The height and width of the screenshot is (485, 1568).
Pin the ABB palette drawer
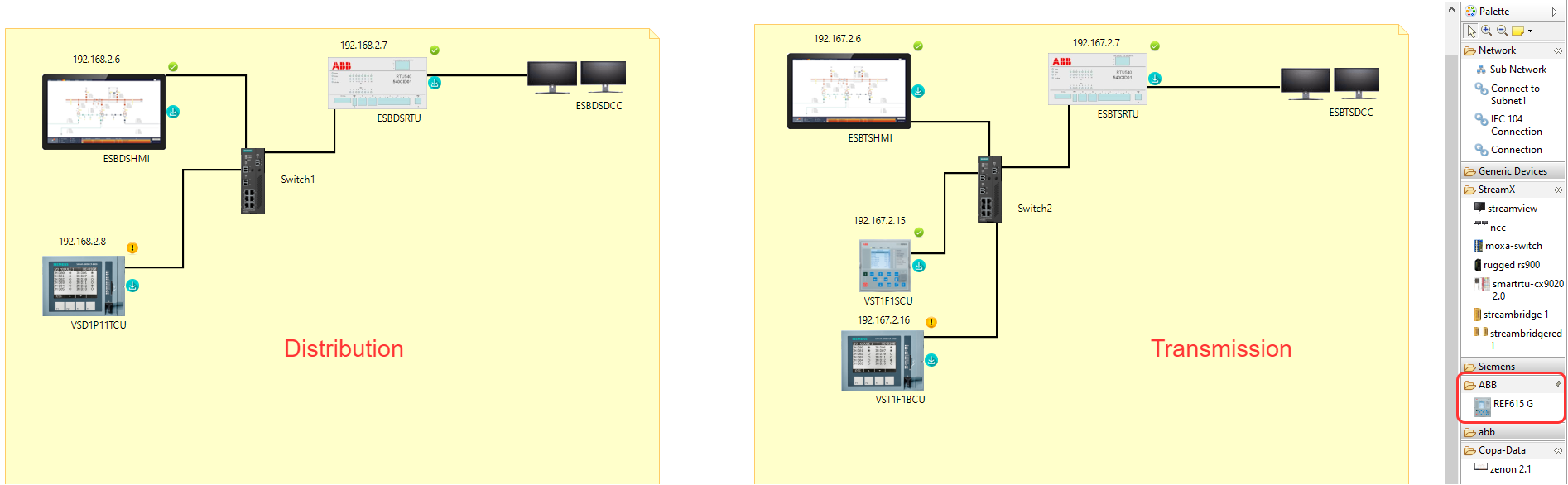[1557, 385]
